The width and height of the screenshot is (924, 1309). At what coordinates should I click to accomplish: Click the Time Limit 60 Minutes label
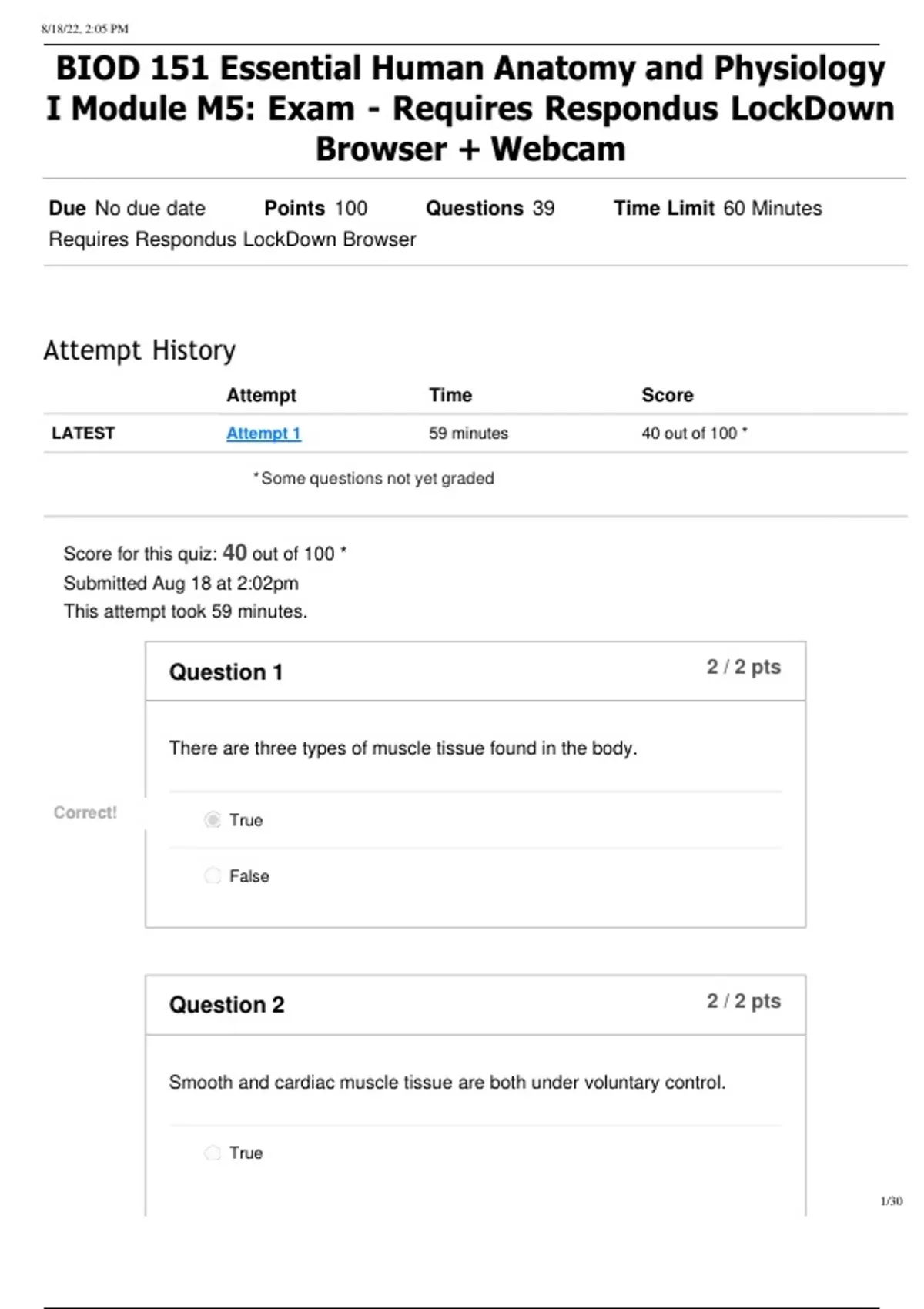pos(717,209)
